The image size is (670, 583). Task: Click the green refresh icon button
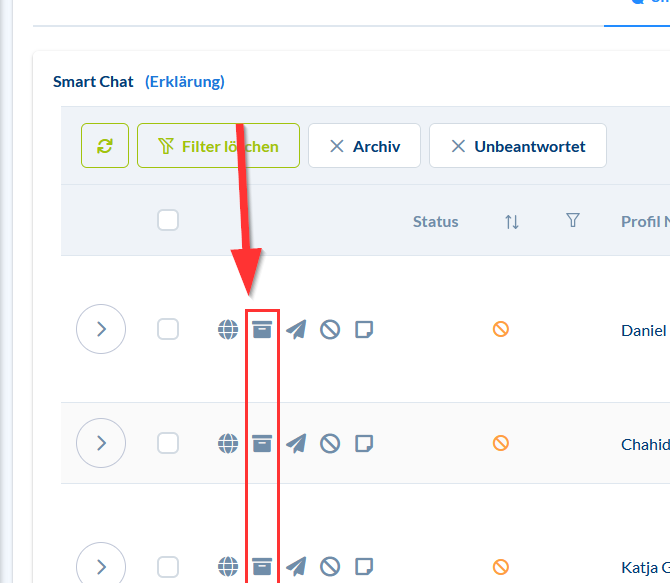tap(105, 146)
